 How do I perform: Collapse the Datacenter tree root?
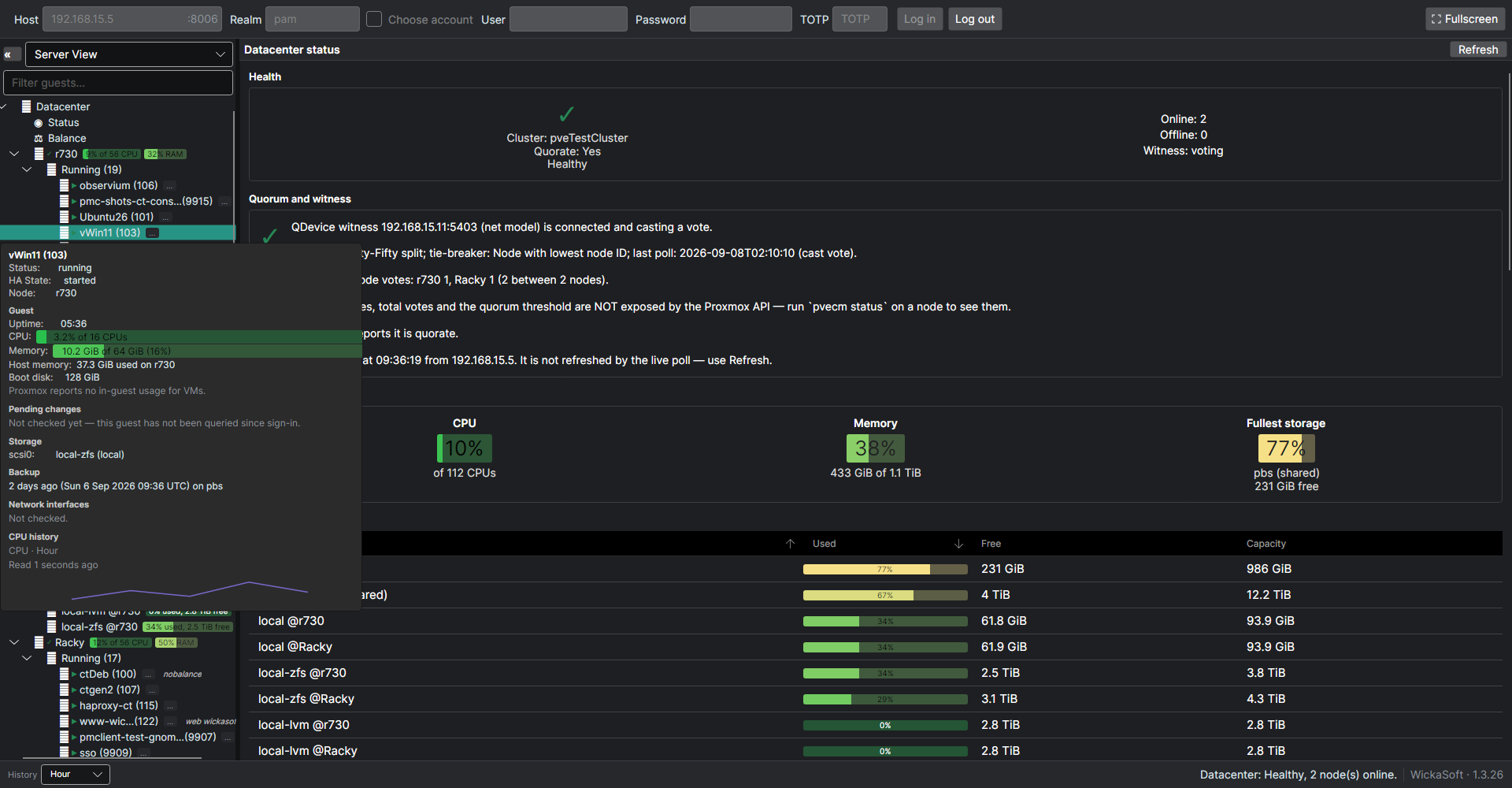pos(4,106)
